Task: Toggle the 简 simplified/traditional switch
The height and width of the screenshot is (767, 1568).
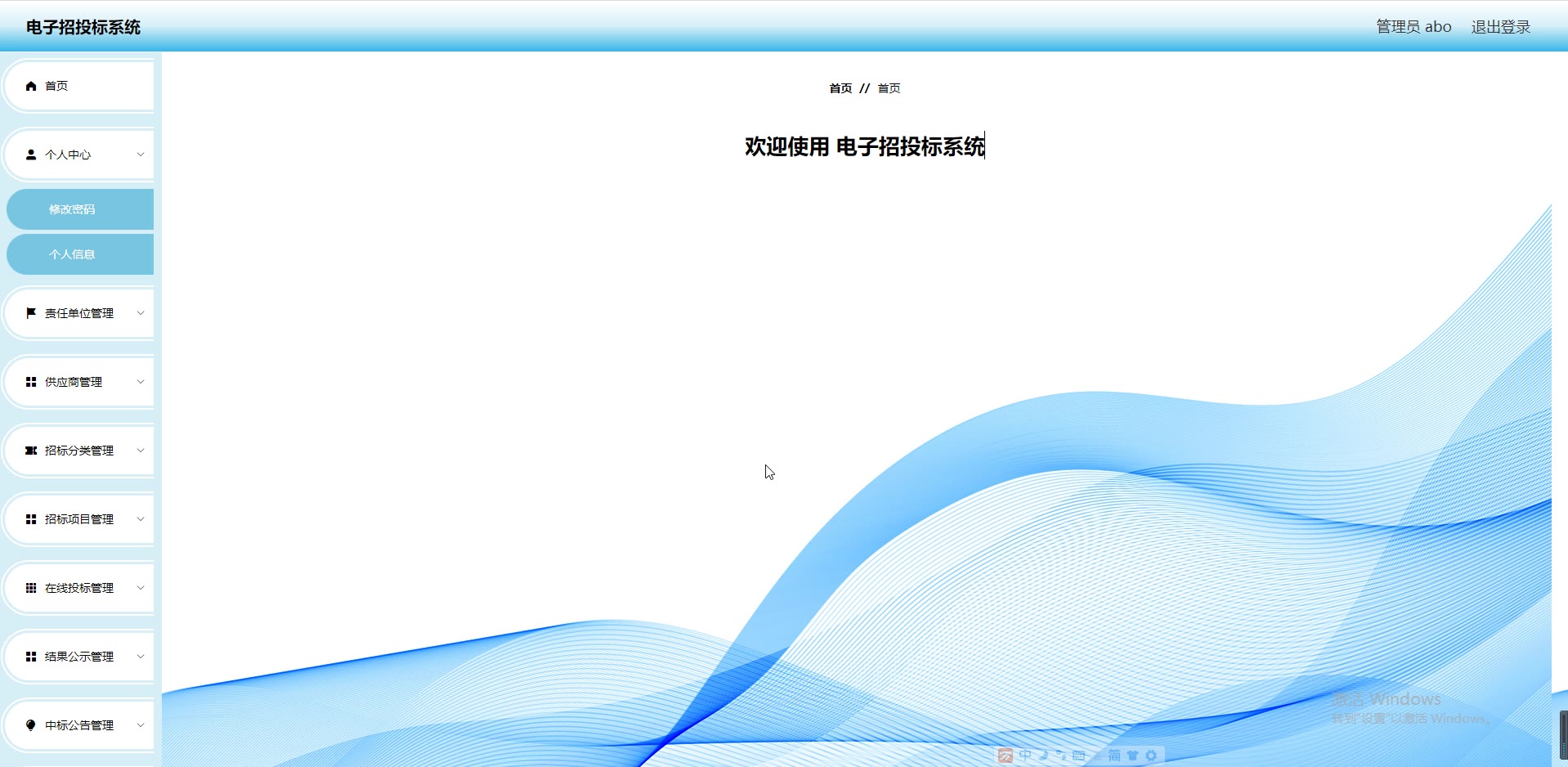Action: click(1114, 756)
